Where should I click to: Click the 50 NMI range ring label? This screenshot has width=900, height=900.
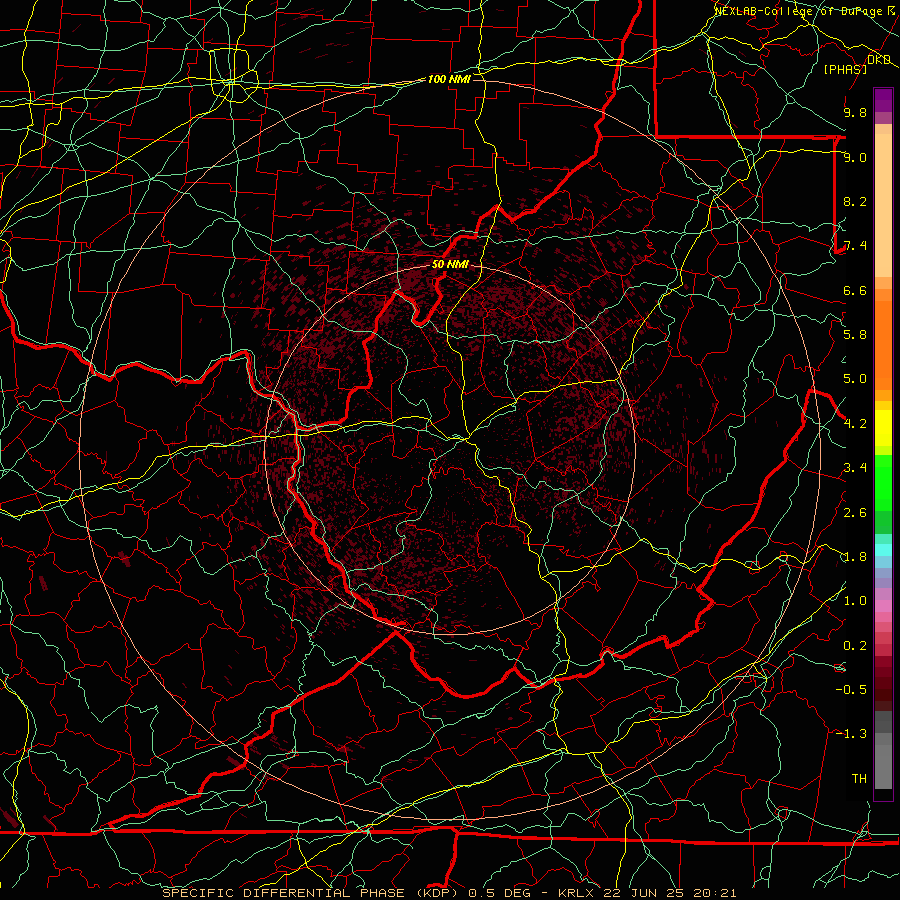point(450,265)
